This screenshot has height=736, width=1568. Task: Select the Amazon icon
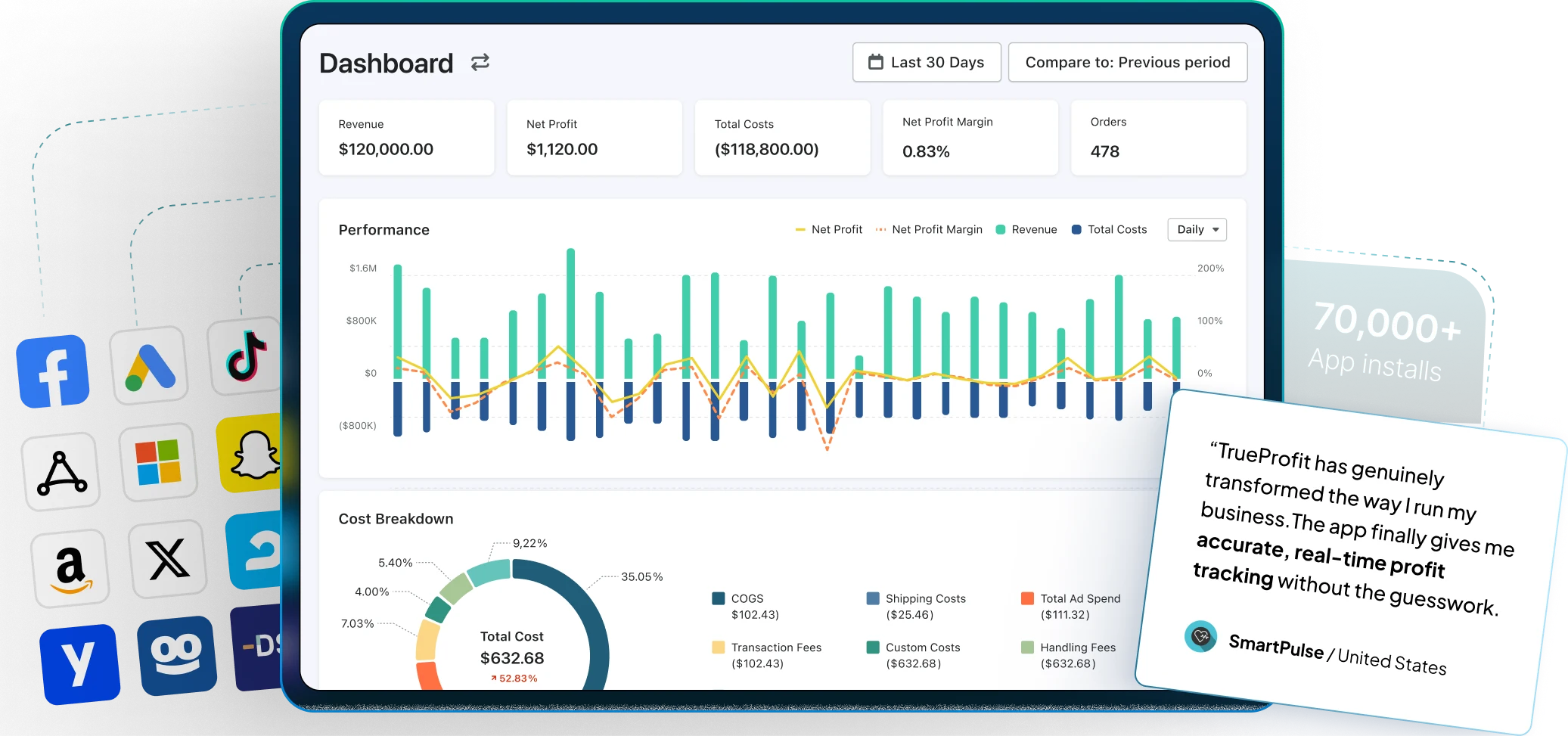pyautogui.click(x=70, y=568)
